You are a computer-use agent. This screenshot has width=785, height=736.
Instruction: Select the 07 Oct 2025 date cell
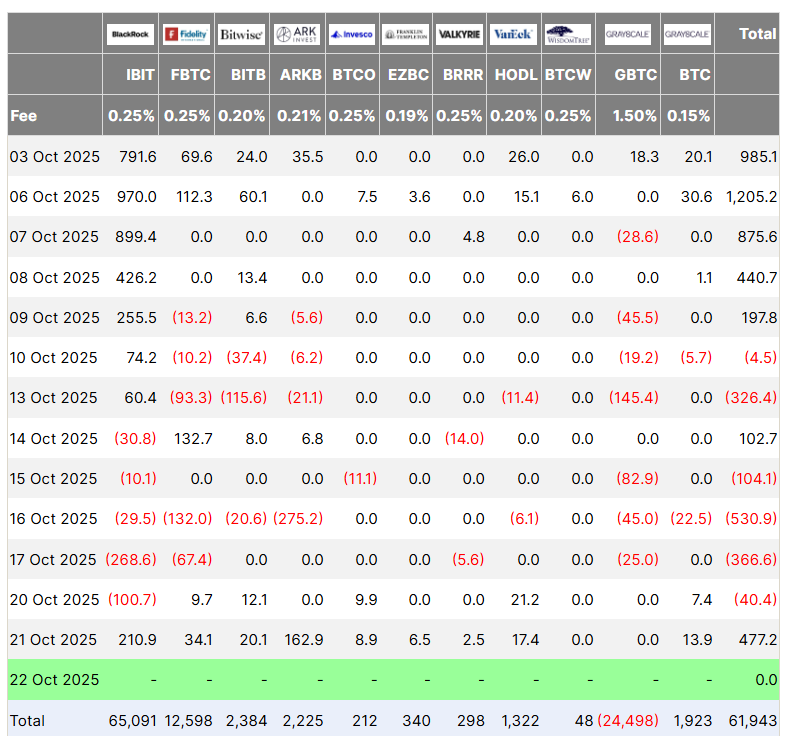click(54, 236)
